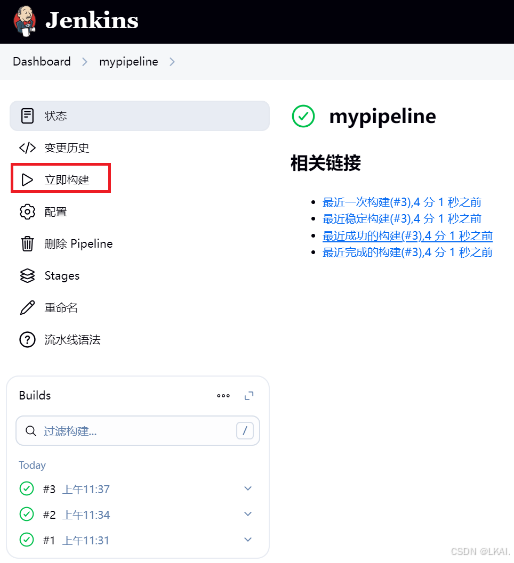The width and height of the screenshot is (514, 563).
Task: Click green success icon beside mypipeline title
Action: (303, 116)
